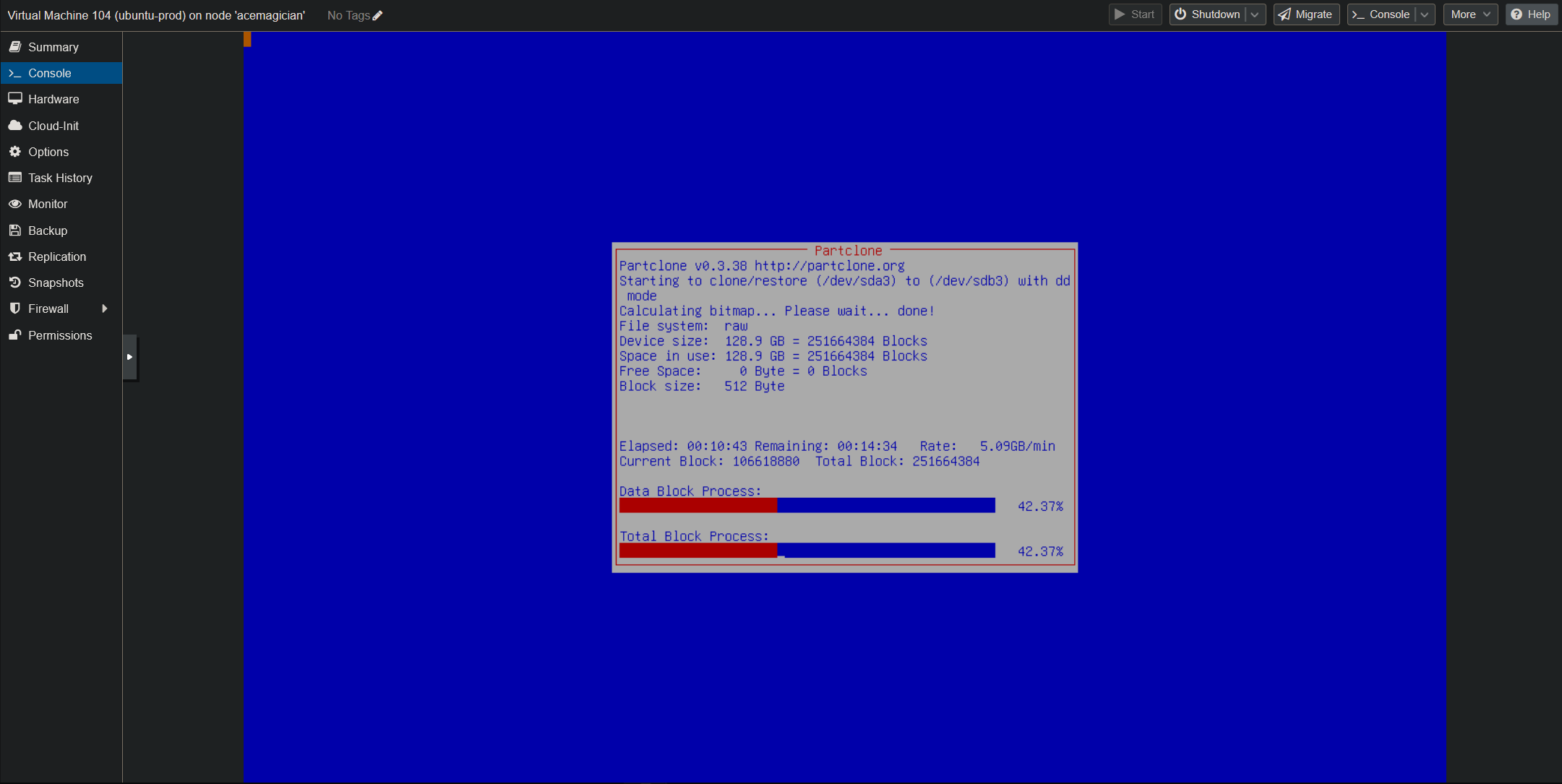1562x784 pixels.
Task: Click the Monitor eye icon
Action: tap(14, 204)
